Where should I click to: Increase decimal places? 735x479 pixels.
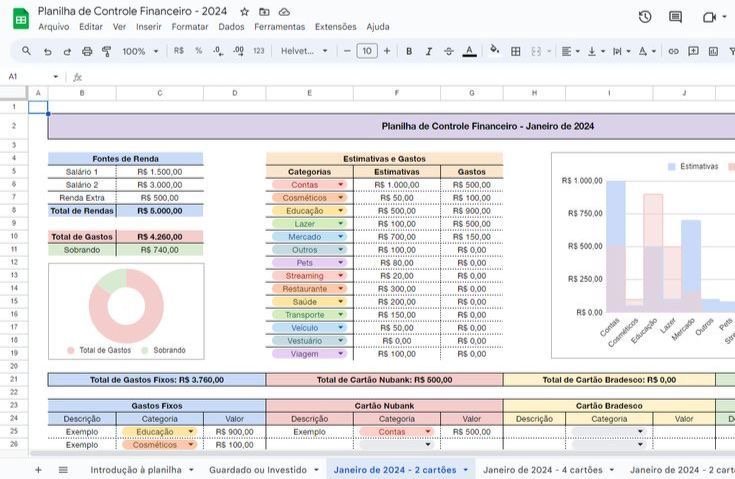point(239,51)
